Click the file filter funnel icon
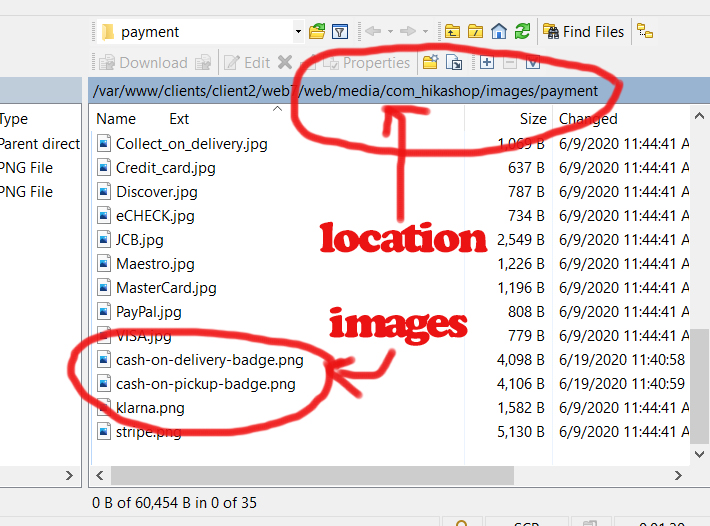This screenshot has height=526, width=710. point(340,31)
